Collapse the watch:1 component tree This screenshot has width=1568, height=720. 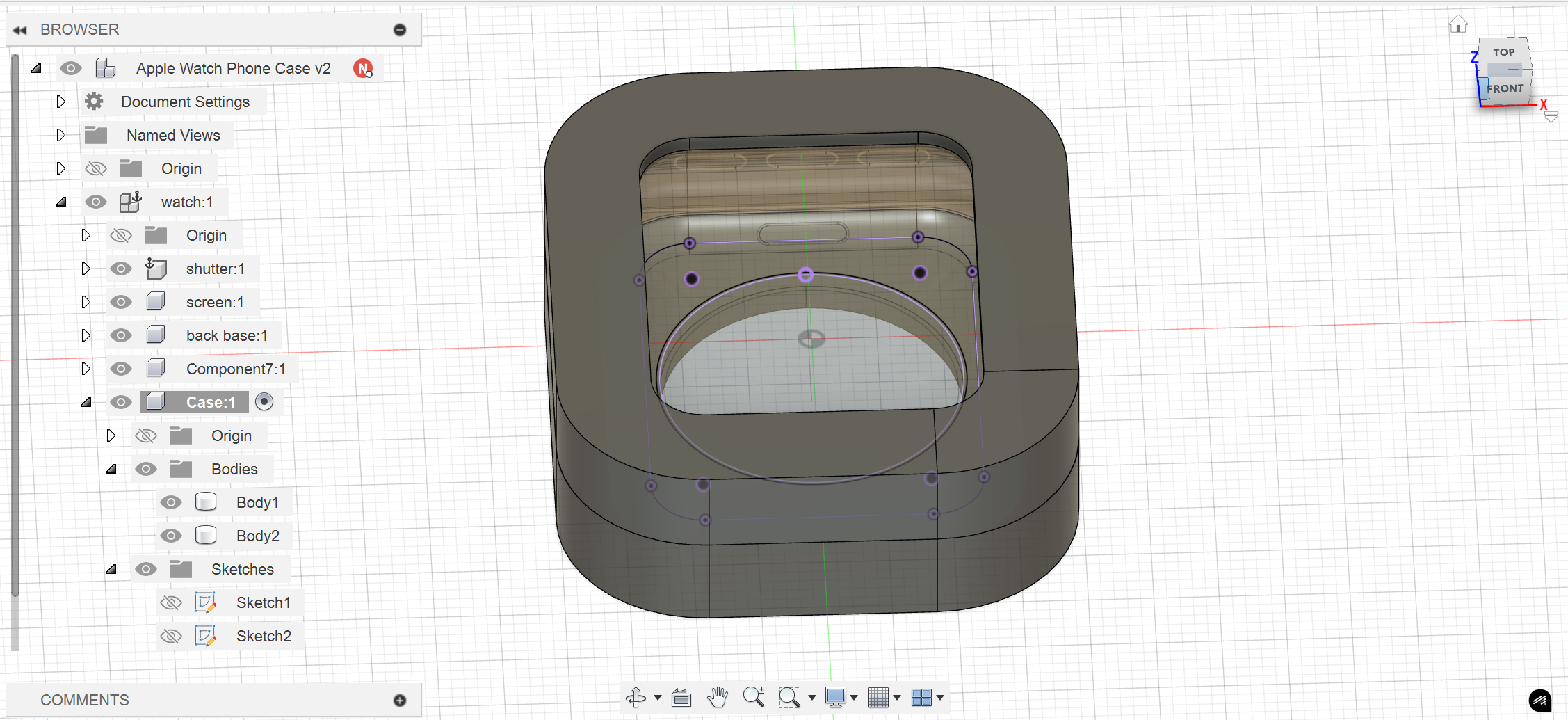62,202
